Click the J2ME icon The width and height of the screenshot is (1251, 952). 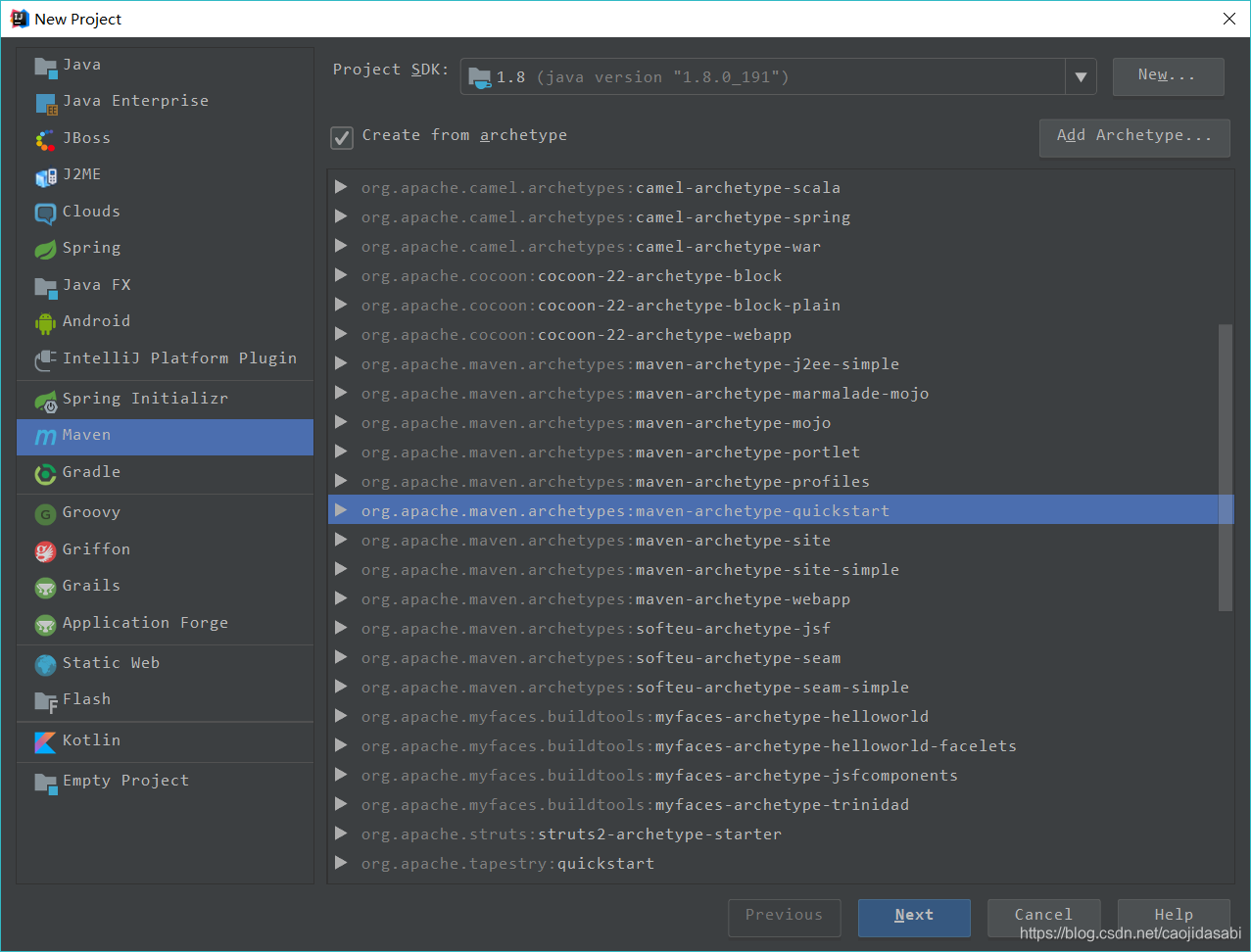46,176
